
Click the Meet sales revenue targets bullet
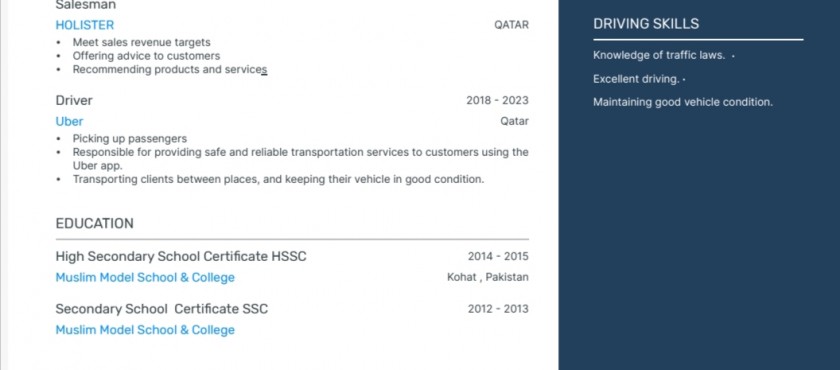click(141, 42)
